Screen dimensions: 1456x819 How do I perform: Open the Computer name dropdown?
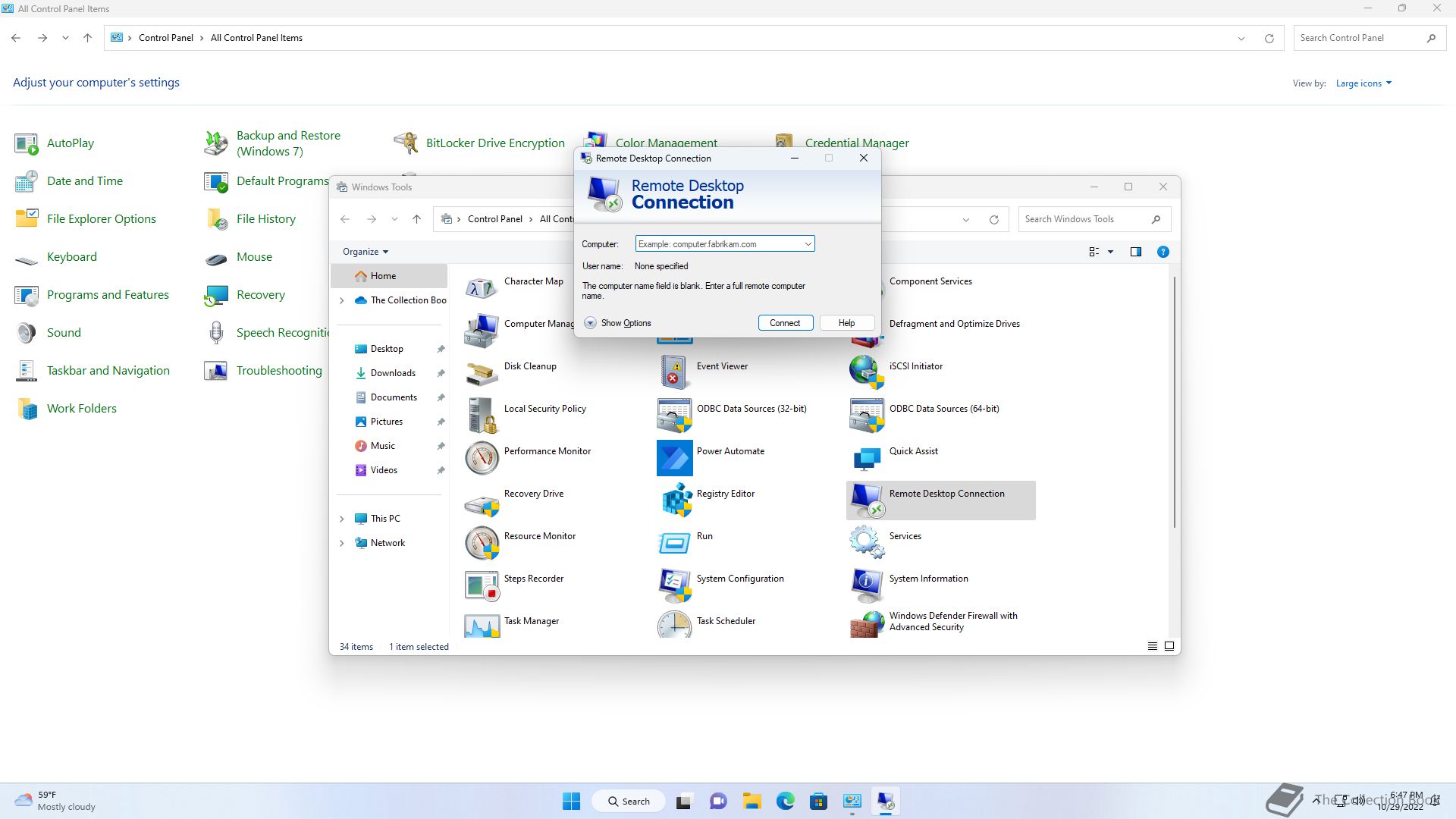click(x=808, y=244)
